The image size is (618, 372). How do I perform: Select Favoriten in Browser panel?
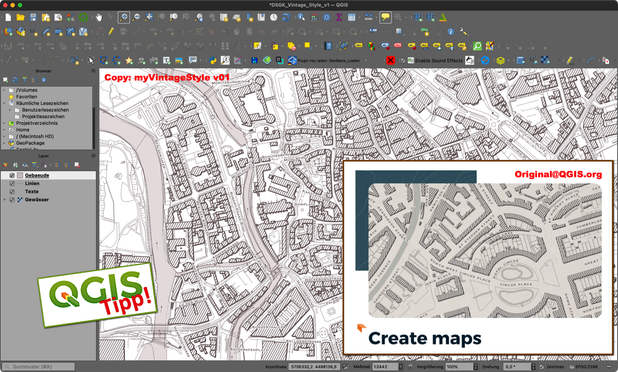[x=26, y=97]
